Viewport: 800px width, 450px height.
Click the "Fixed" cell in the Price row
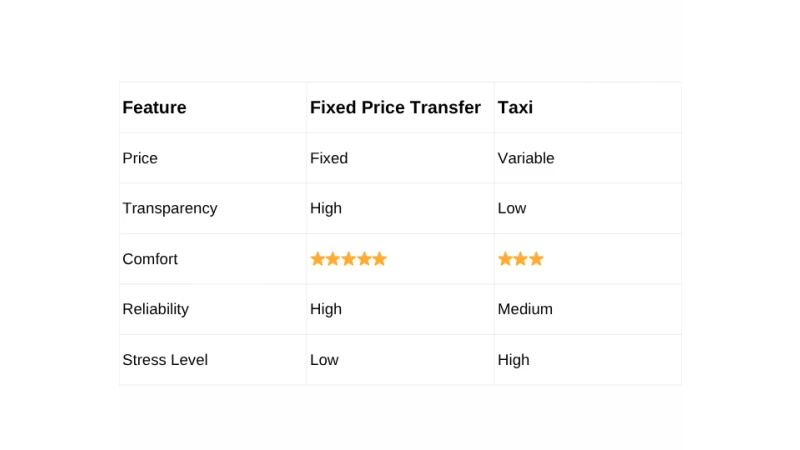click(x=329, y=158)
